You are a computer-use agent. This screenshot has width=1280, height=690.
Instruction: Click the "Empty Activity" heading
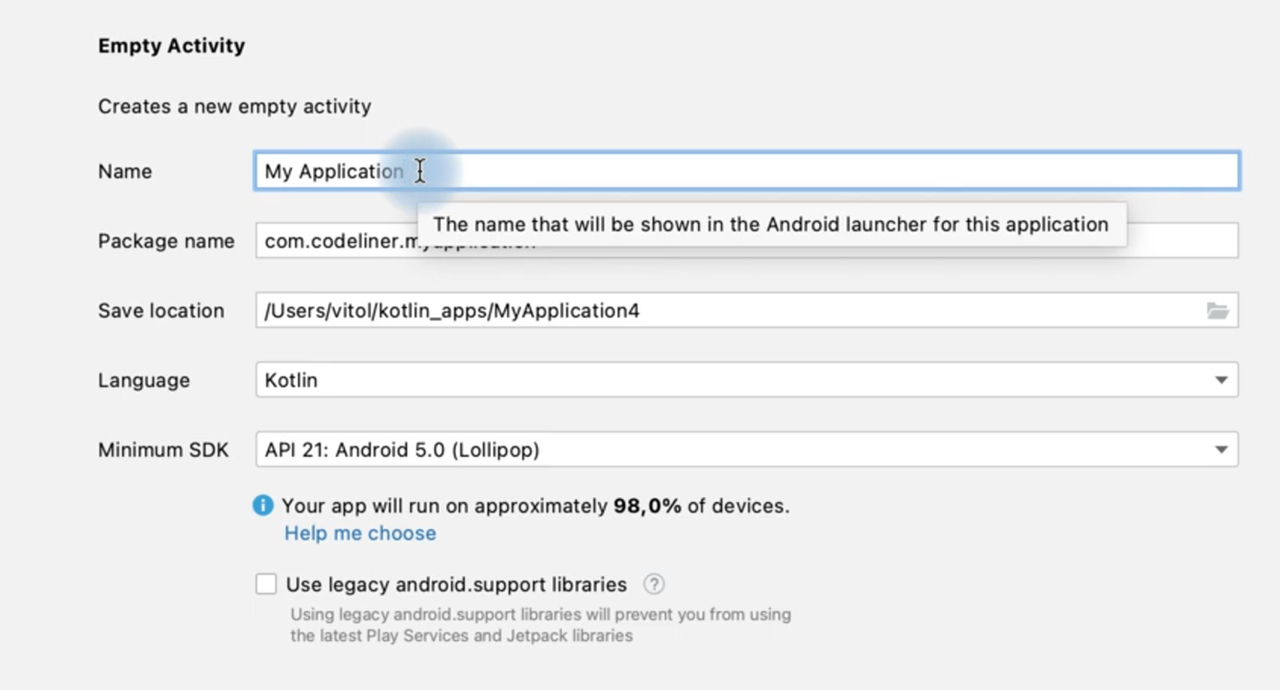(x=171, y=46)
